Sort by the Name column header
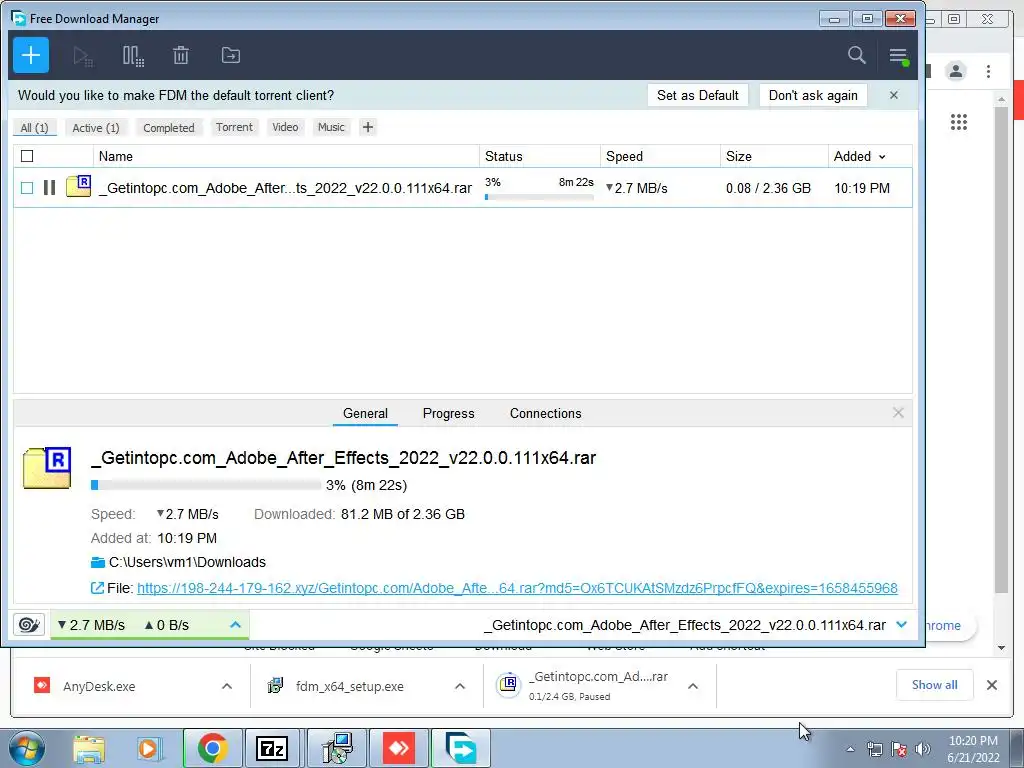 click(x=286, y=156)
